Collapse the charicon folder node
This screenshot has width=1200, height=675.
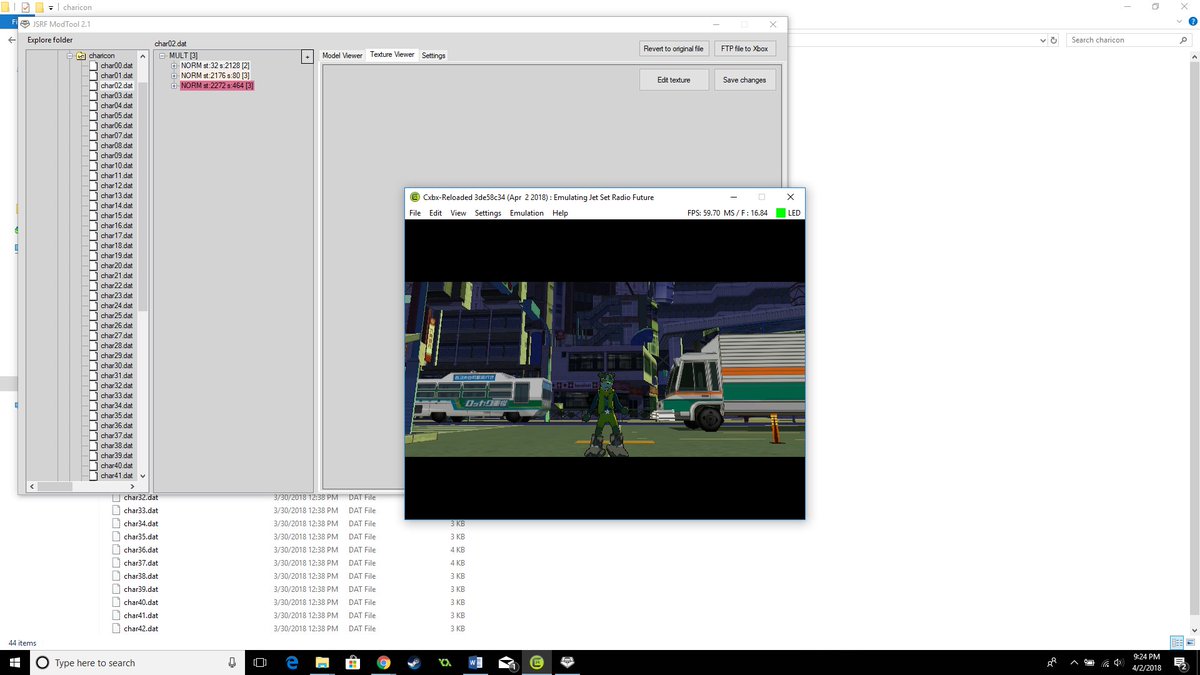(70, 56)
